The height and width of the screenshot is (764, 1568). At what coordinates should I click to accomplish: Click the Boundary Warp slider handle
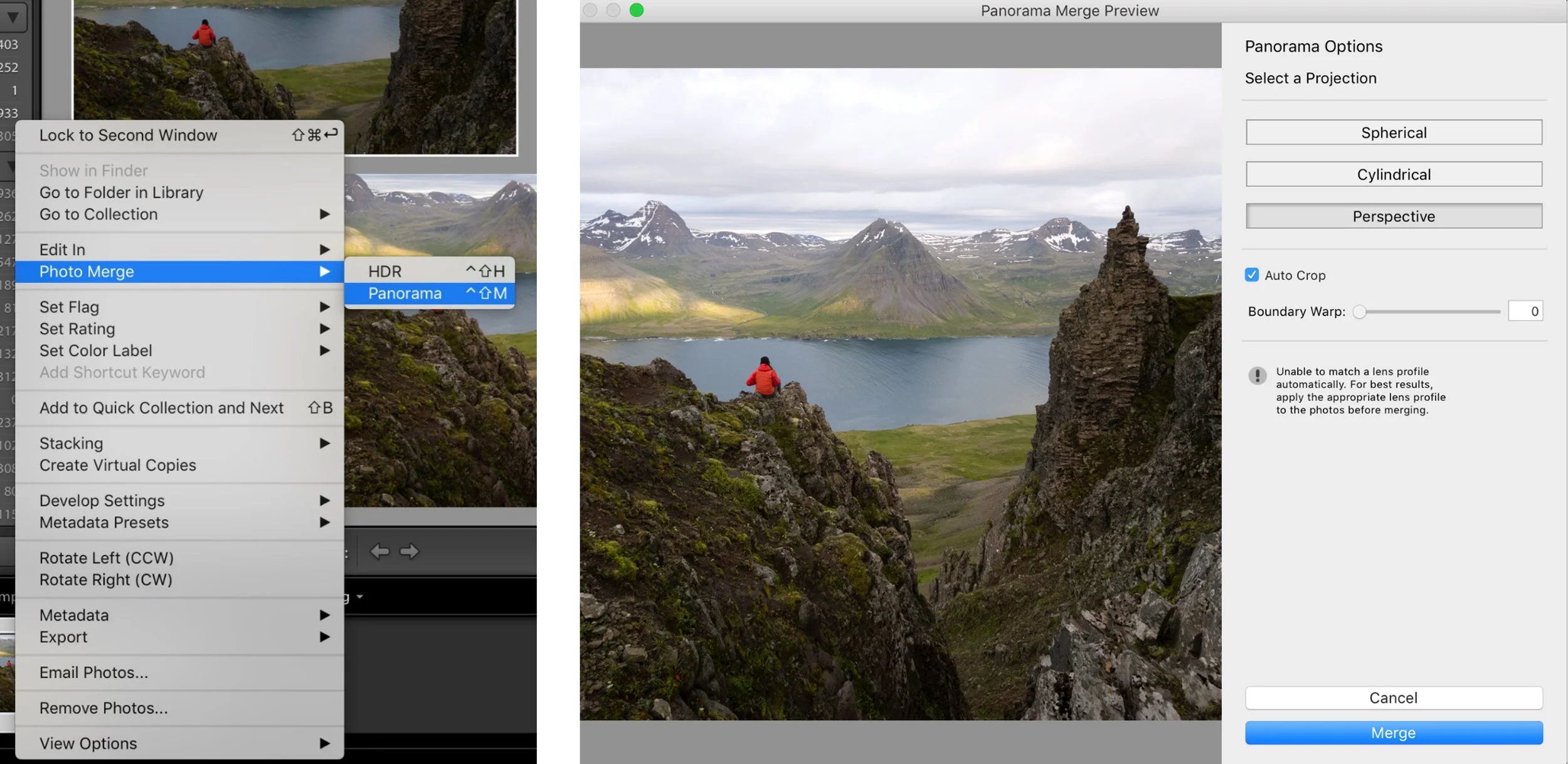coord(1359,312)
